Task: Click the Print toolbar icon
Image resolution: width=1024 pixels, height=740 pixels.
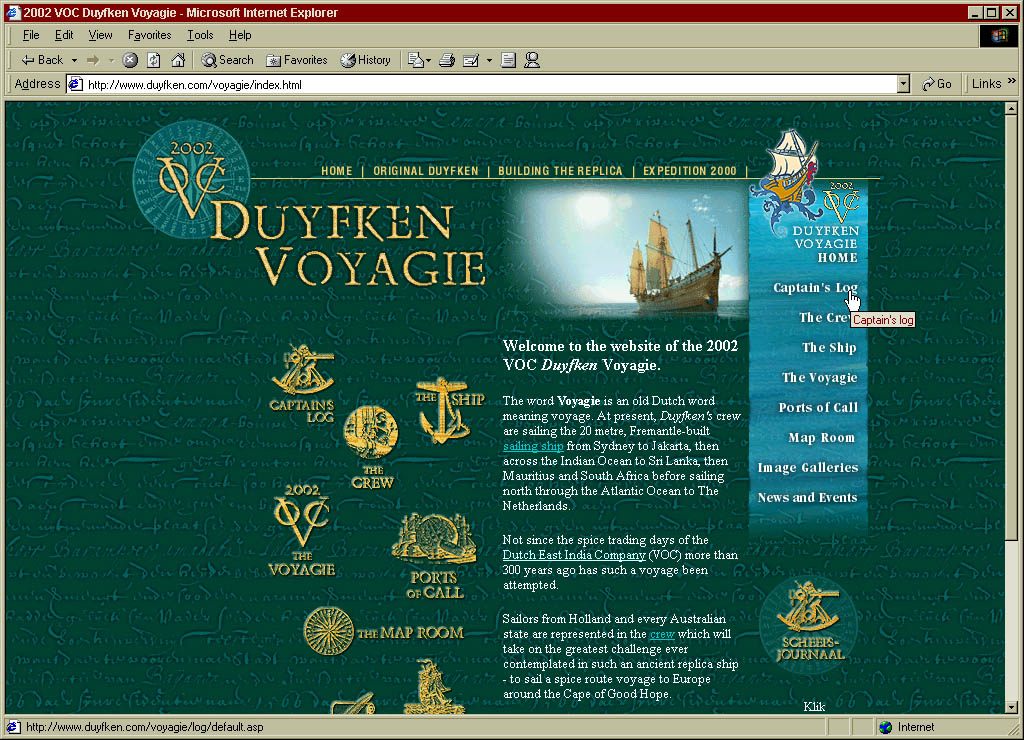Action: pos(447,60)
